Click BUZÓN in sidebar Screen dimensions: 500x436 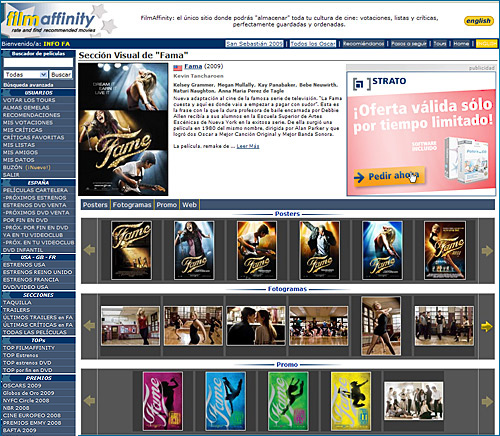(13, 167)
